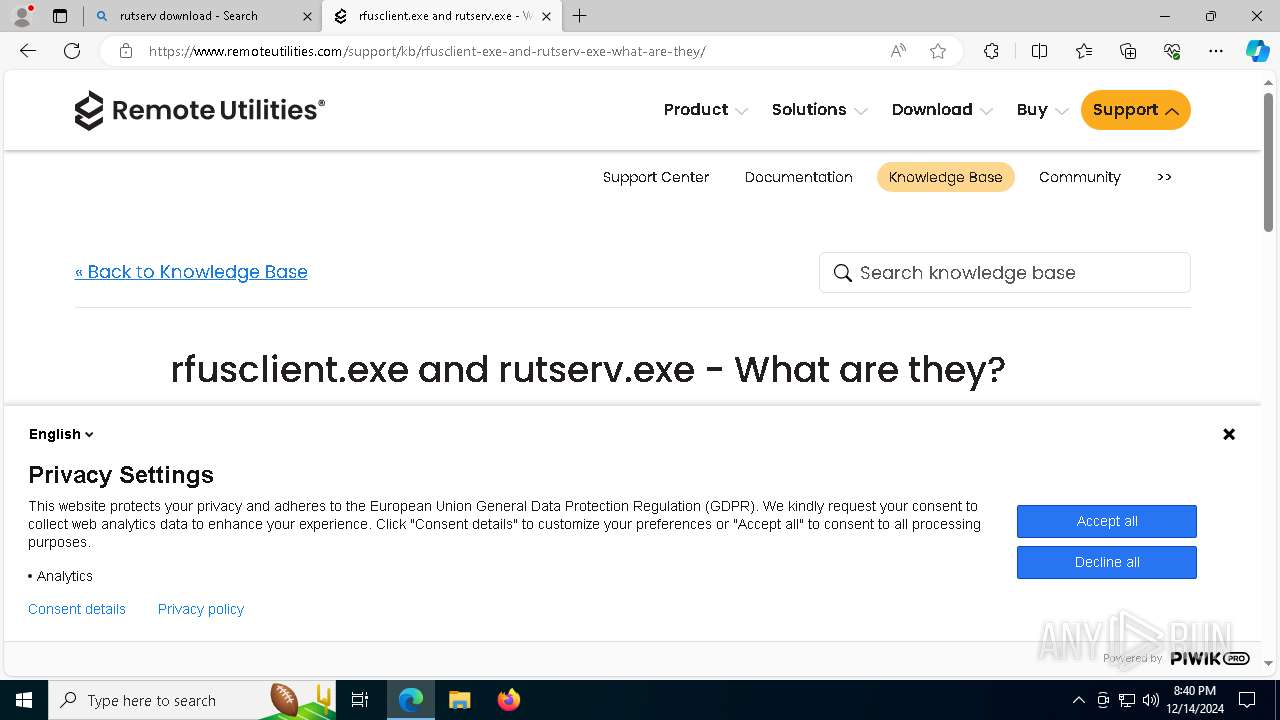Toggle Split screen icon
The width and height of the screenshot is (1280, 720).
pyautogui.click(x=1039, y=51)
